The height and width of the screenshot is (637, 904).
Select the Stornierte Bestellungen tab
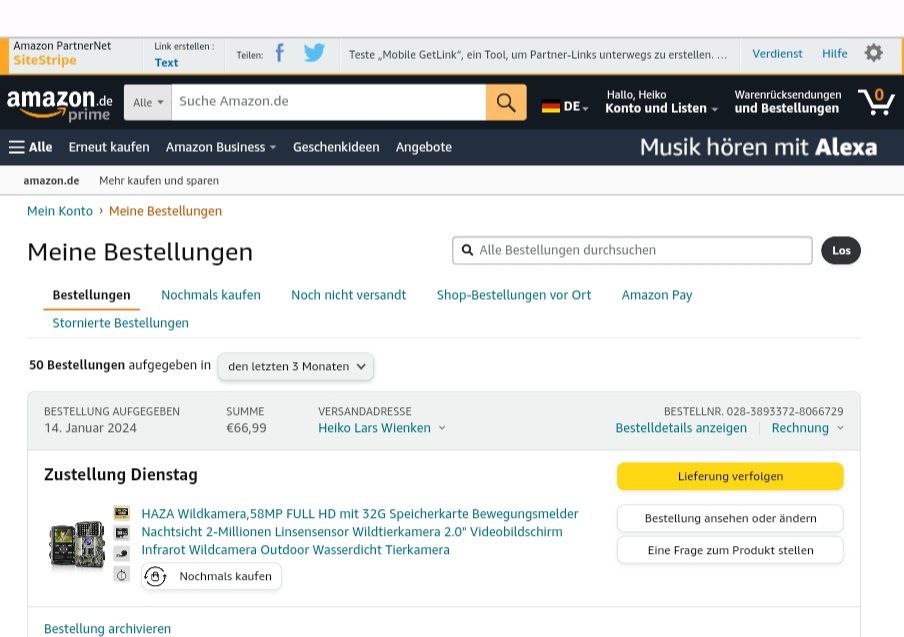tap(120, 323)
